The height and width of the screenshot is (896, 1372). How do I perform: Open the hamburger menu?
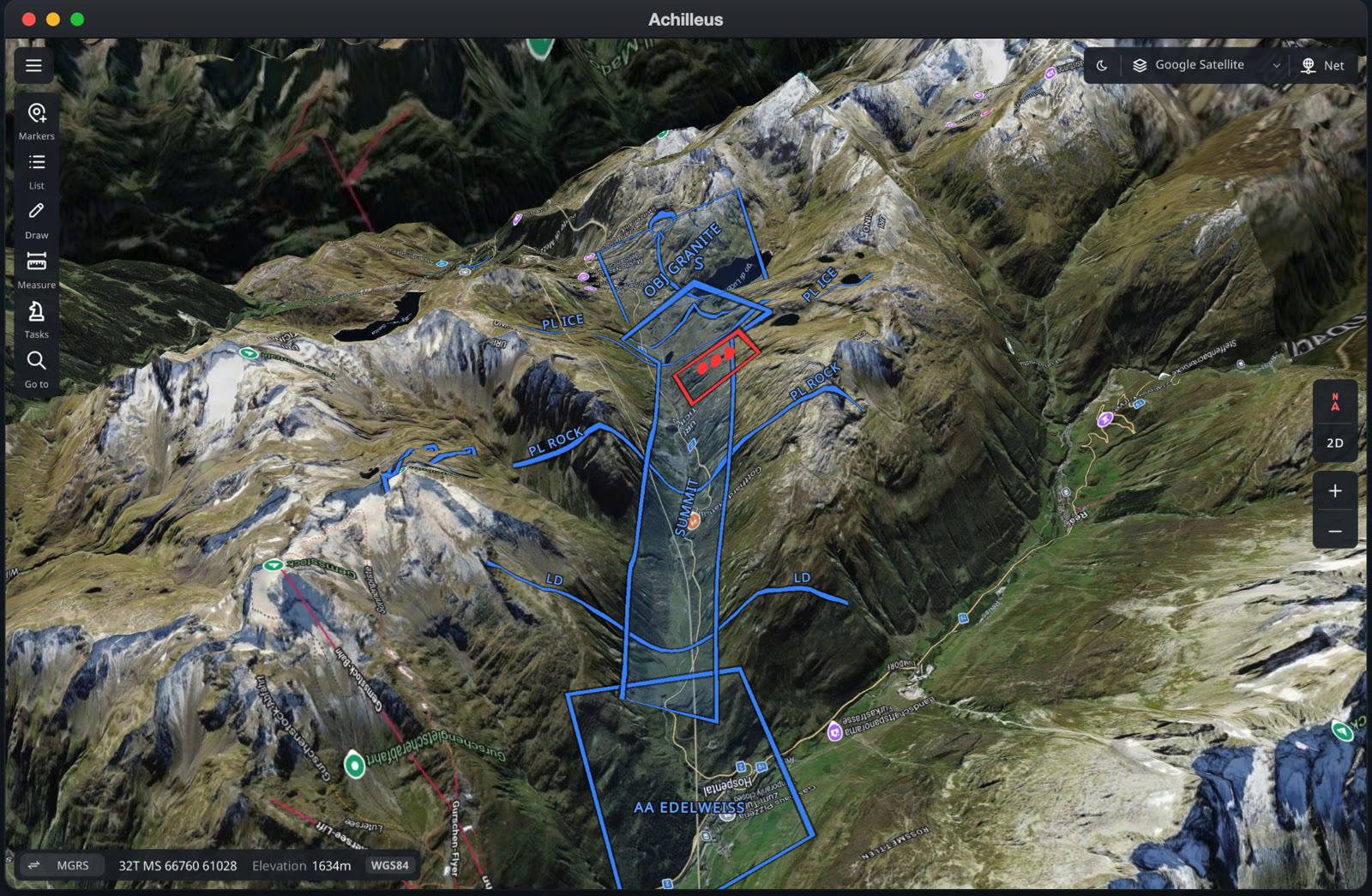33,65
